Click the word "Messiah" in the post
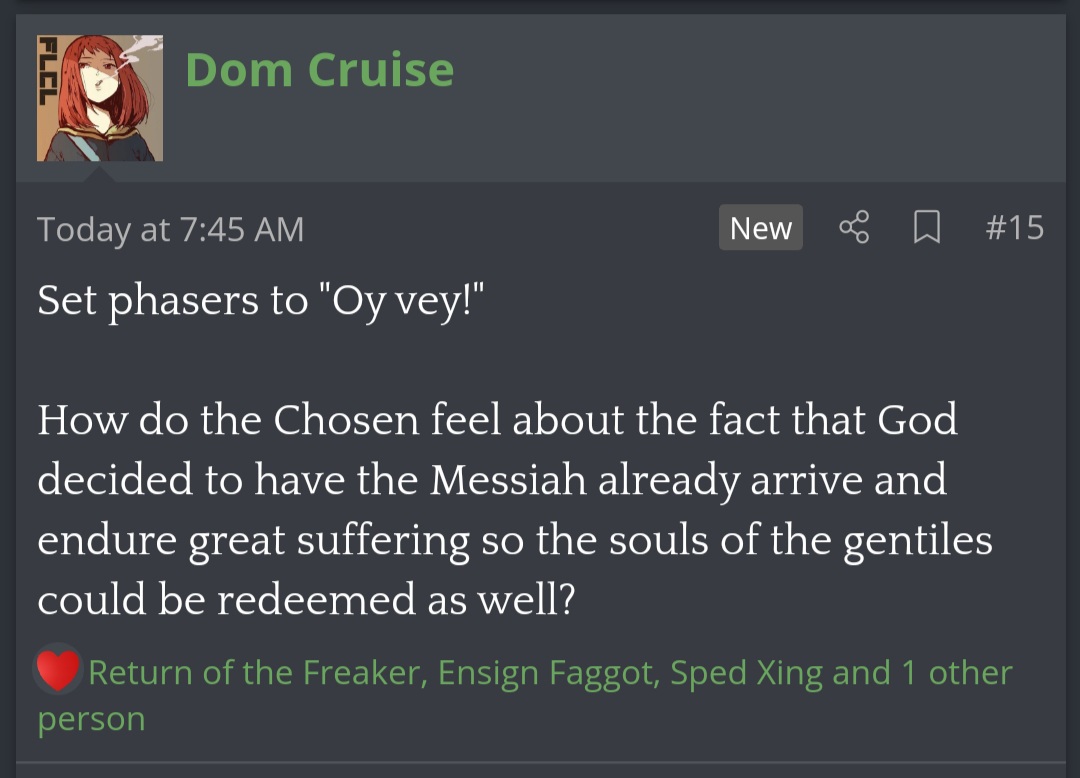This screenshot has width=1080, height=778. pyautogui.click(x=508, y=480)
